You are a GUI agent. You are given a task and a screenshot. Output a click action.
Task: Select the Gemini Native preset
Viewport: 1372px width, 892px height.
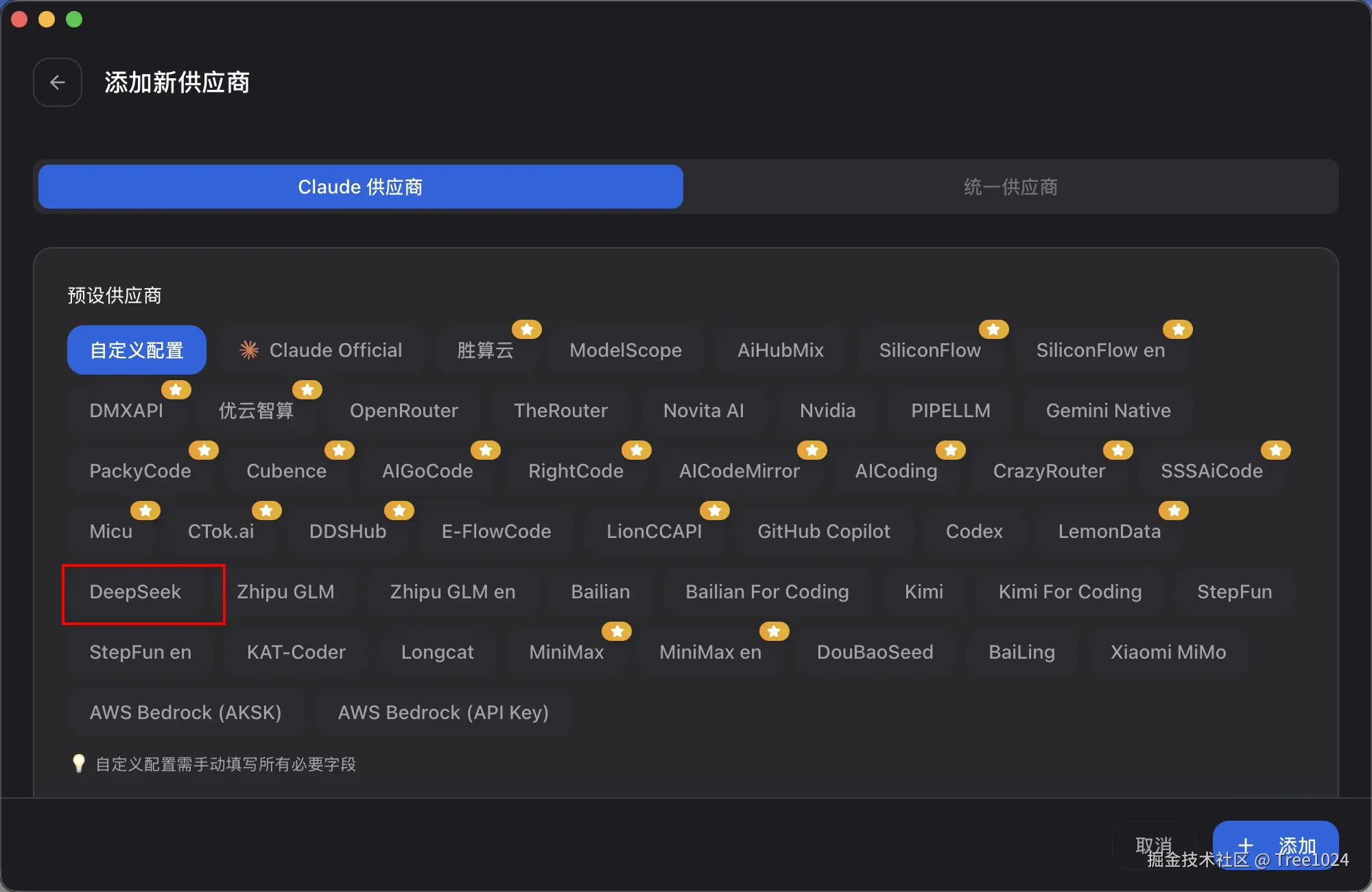(x=1108, y=410)
